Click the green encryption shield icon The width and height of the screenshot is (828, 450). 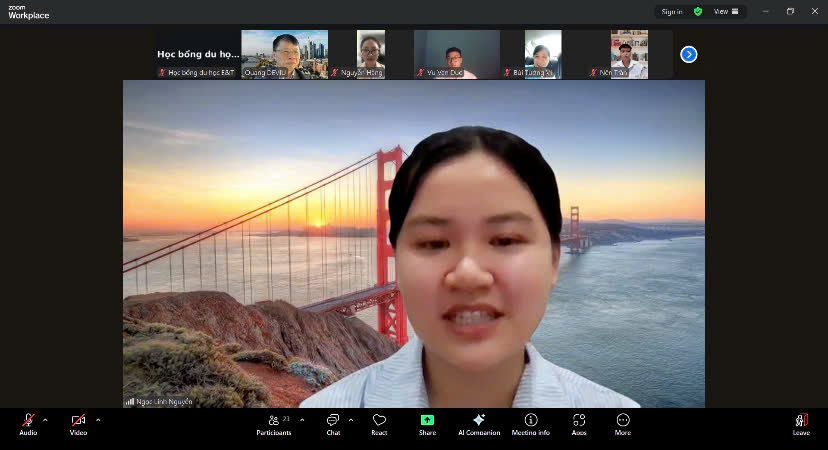tap(698, 12)
